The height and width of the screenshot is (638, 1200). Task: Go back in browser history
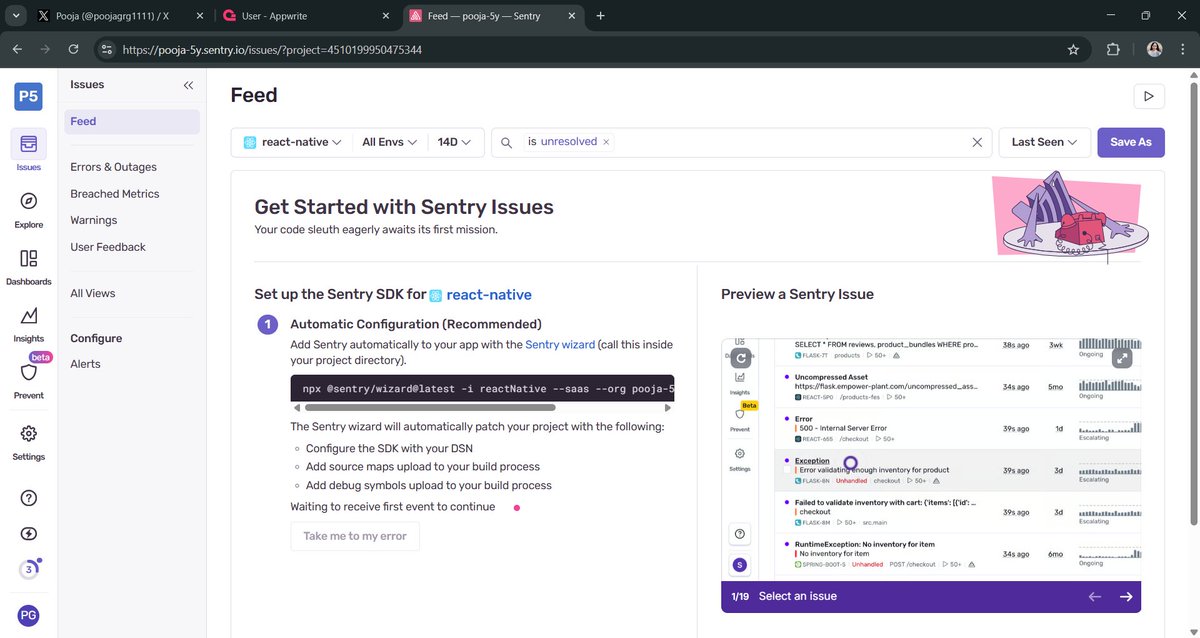[x=17, y=49]
